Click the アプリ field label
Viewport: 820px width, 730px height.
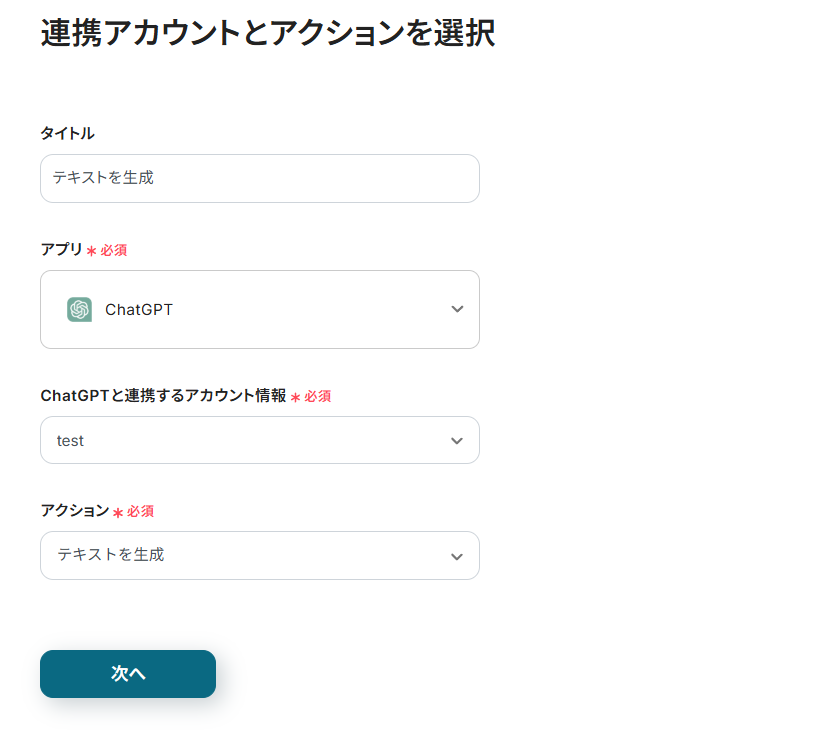[x=61, y=250]
